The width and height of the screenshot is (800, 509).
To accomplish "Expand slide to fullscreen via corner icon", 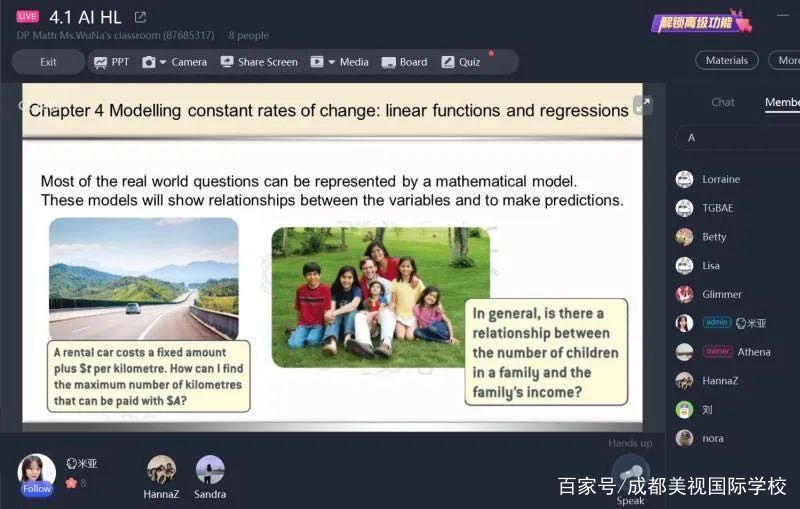I will (x=643, y=104).
